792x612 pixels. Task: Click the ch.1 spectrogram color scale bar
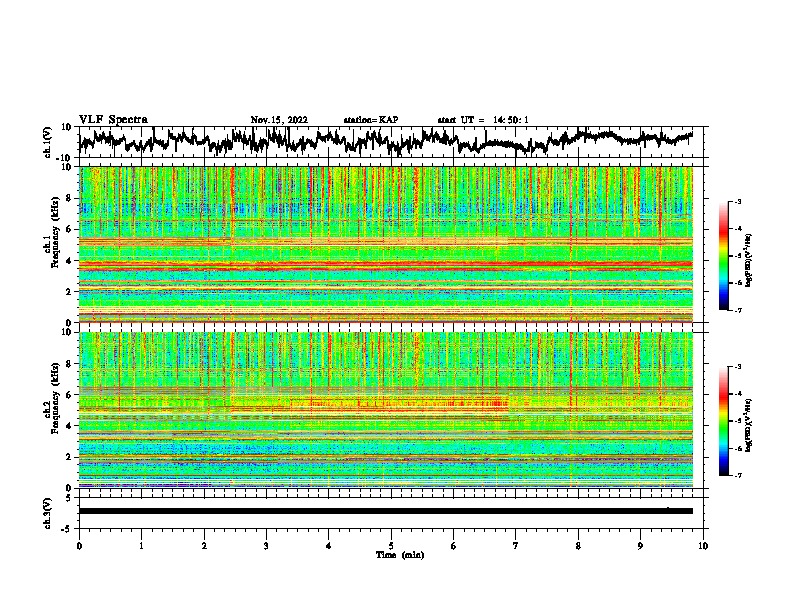click(723, 256)
